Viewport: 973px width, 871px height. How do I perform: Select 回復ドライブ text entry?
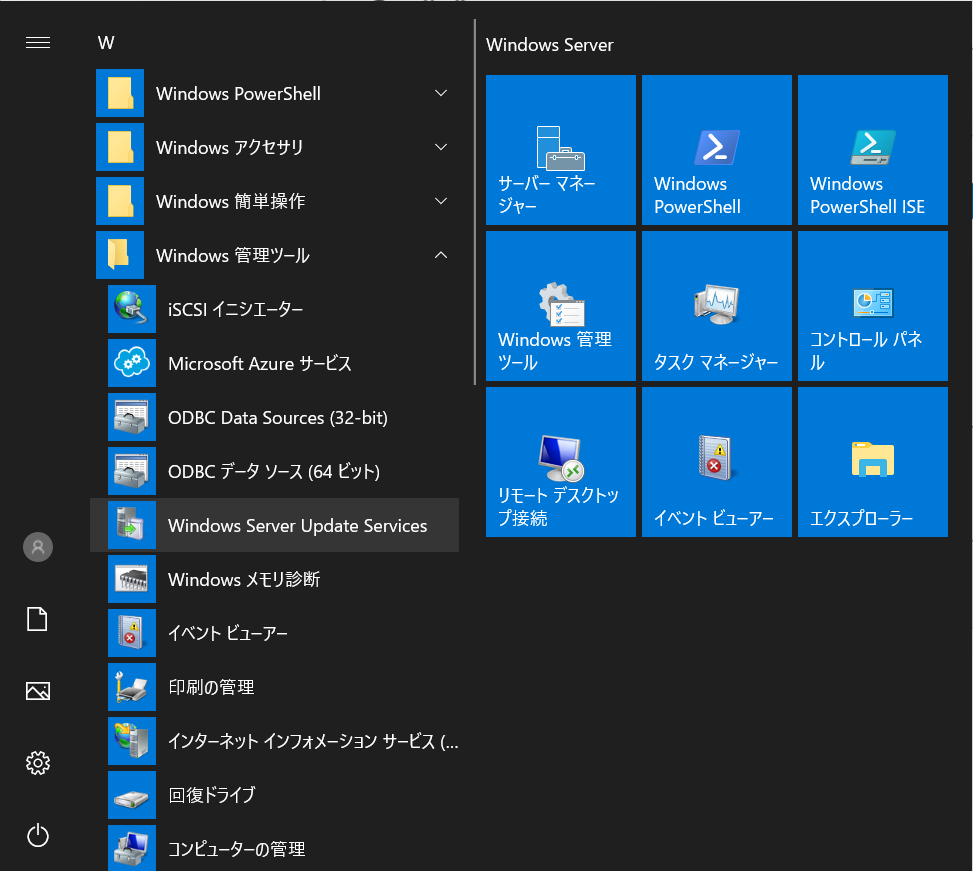(x=212, y=795)
